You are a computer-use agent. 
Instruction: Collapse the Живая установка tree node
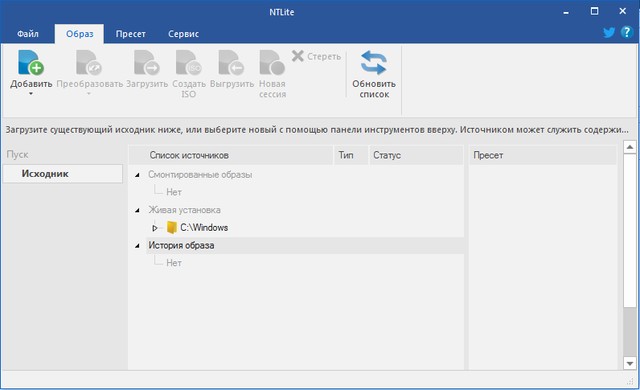(x=138, y=210)
